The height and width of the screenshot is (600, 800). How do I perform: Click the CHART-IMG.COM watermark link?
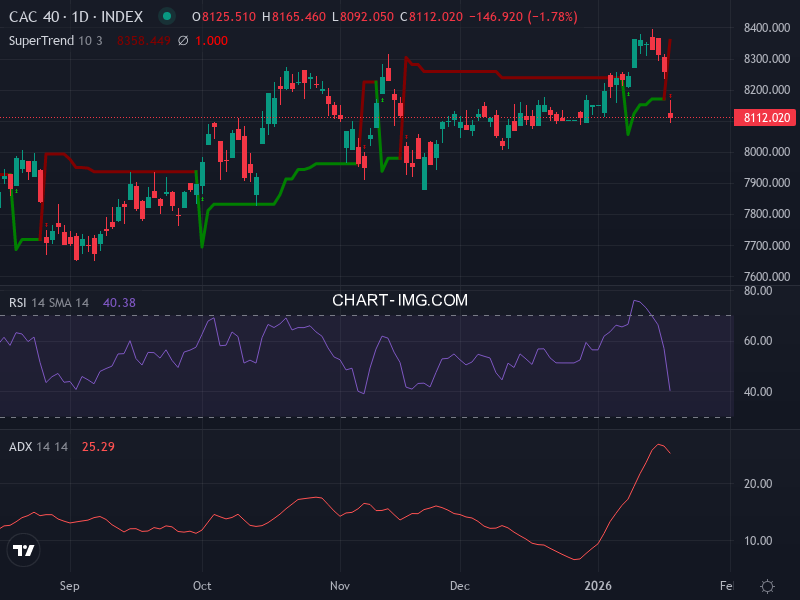point(399,299)
